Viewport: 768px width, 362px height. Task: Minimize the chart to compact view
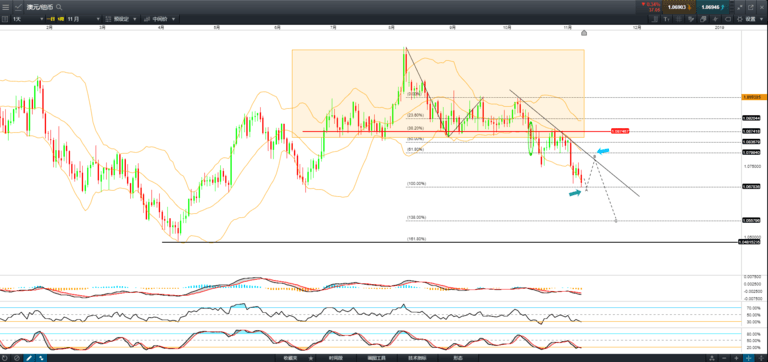pyautogui.click(x=740, y=7)
